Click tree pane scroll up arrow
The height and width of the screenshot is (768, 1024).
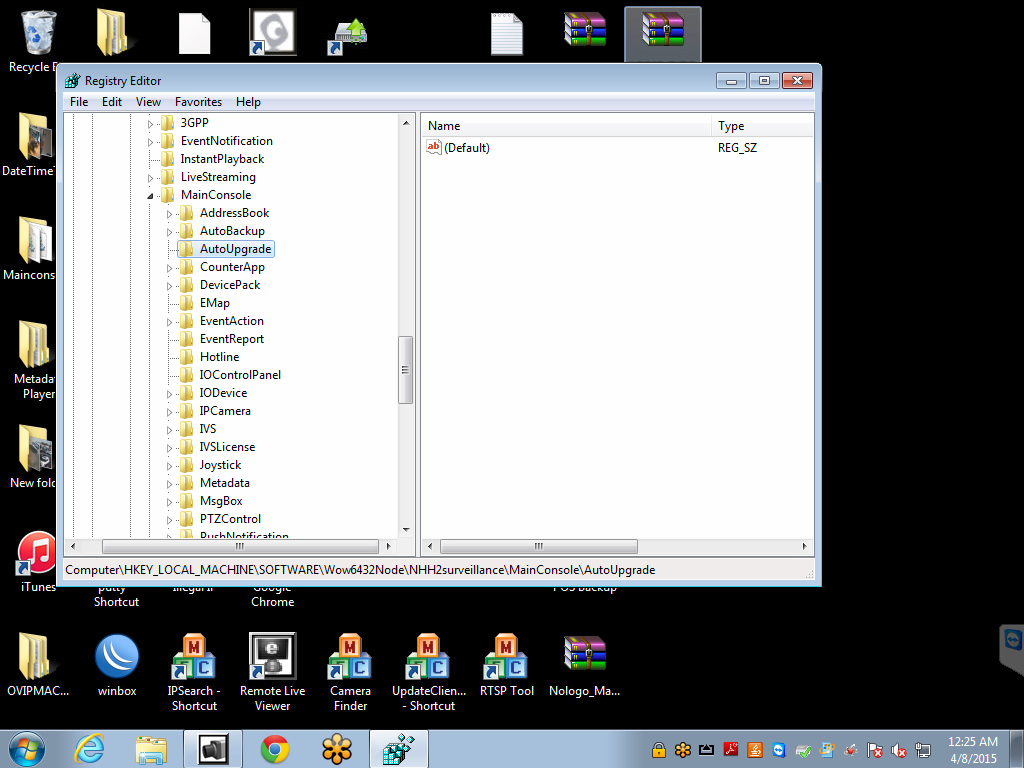point(406,123)
